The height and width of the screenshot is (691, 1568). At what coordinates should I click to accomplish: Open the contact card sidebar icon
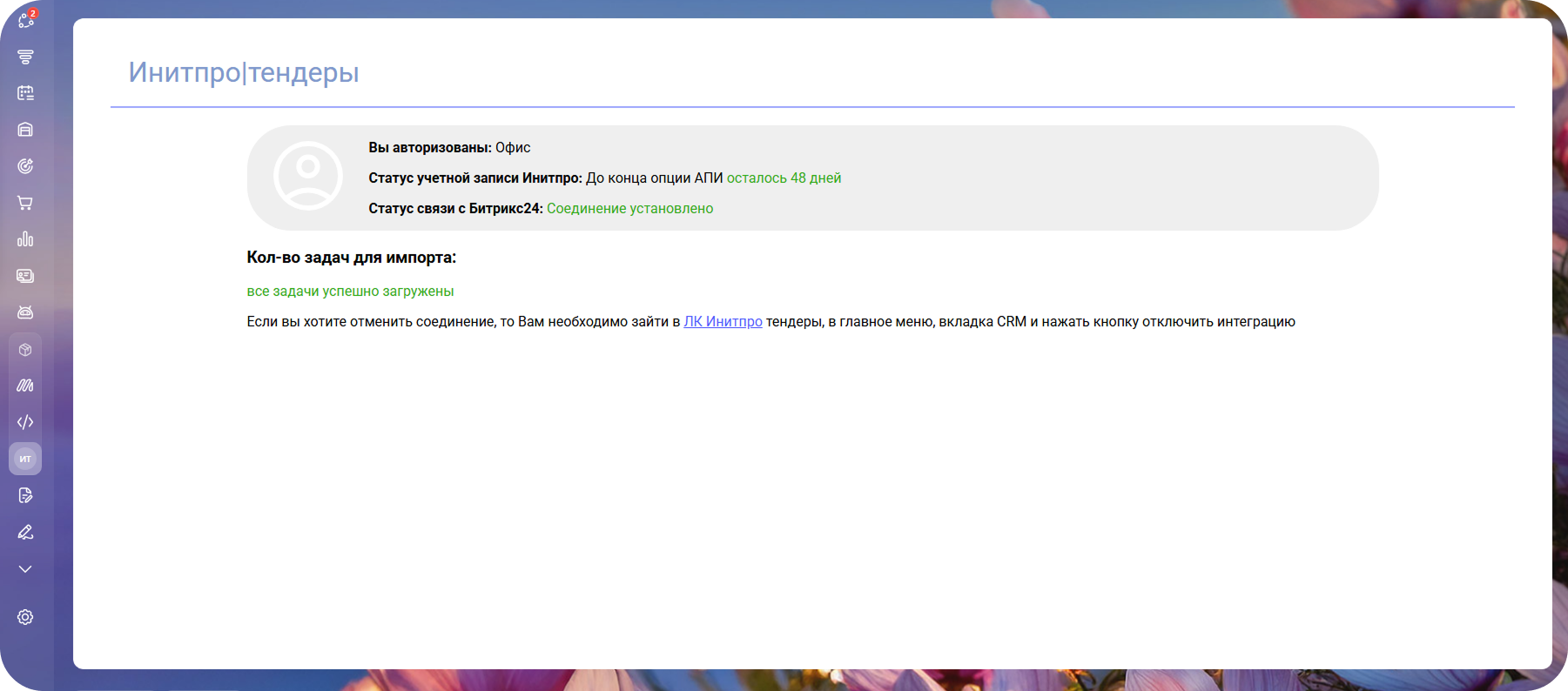point(25,276)
